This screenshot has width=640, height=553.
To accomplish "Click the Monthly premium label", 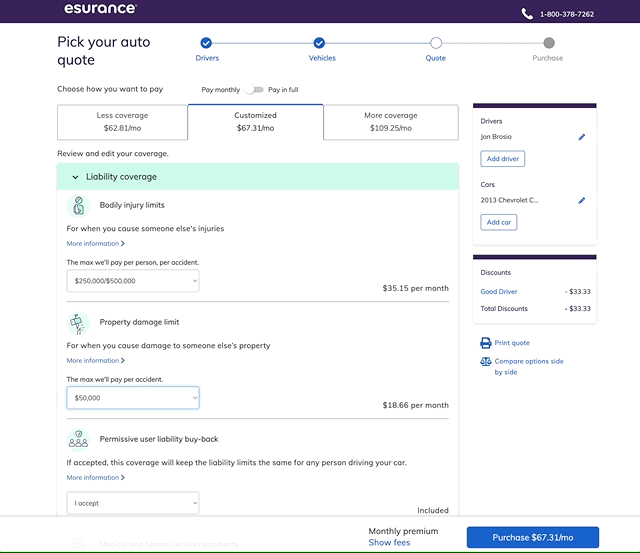I will coord(403,531).
